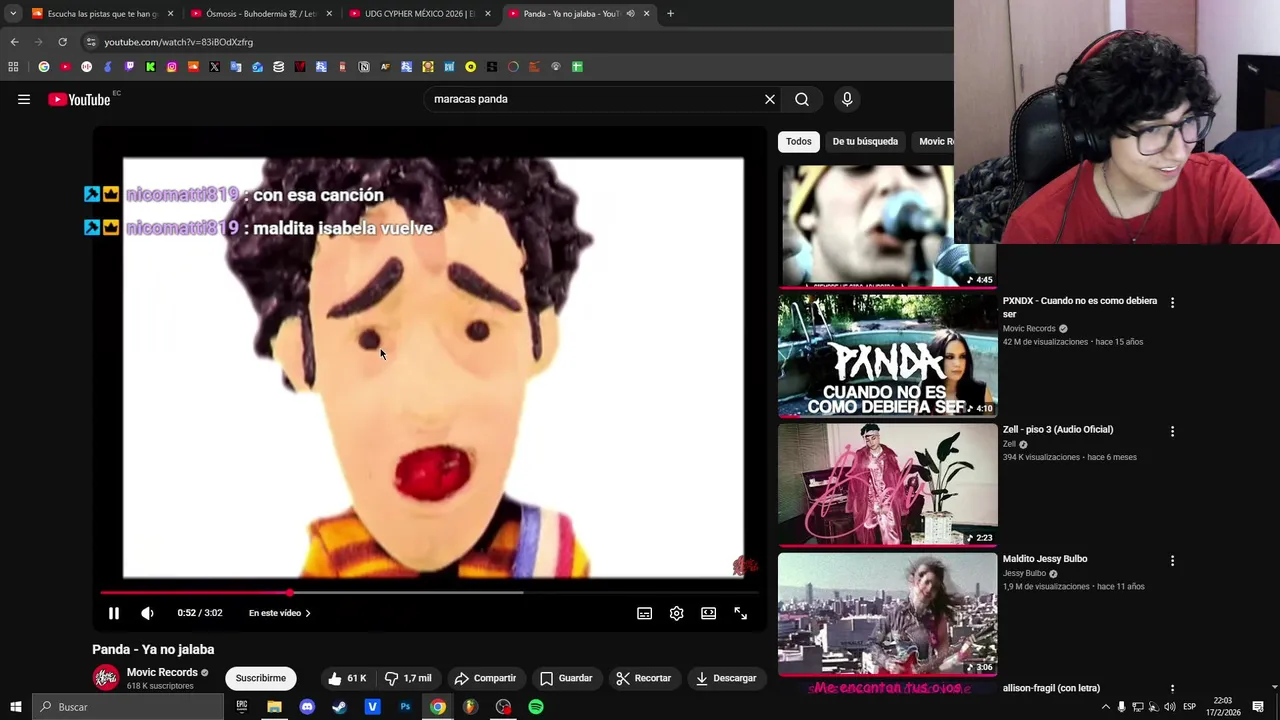Expand the tab search dropdown arrow

(13, 14)
